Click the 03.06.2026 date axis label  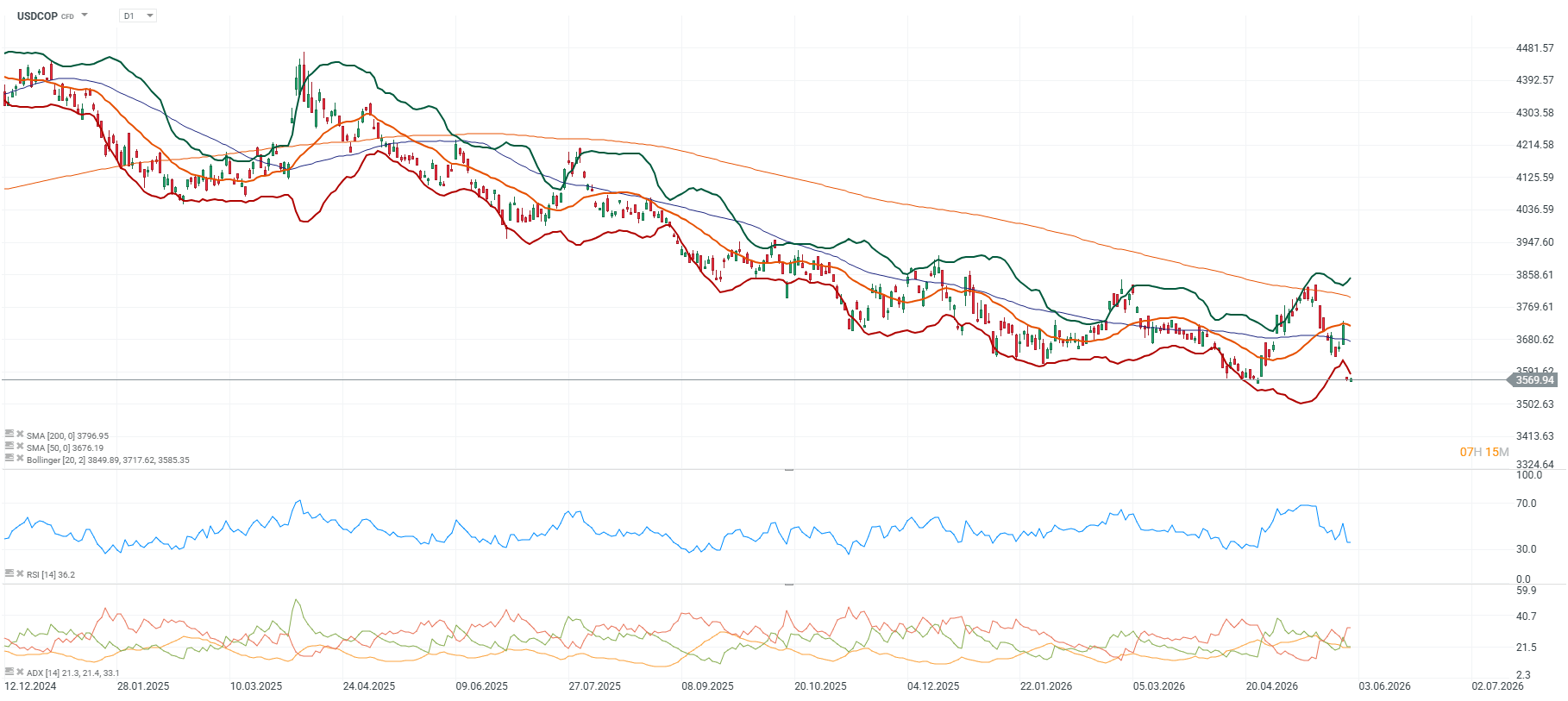1385,686
